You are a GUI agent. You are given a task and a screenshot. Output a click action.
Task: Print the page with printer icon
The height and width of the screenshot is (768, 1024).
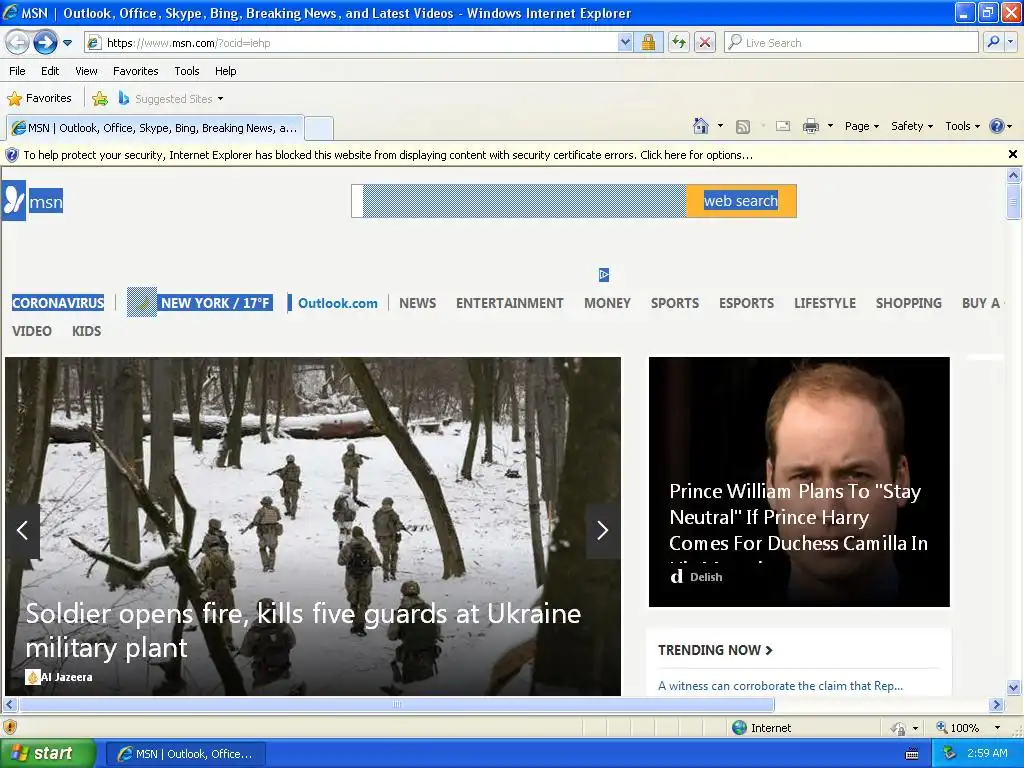pos(810,126)
